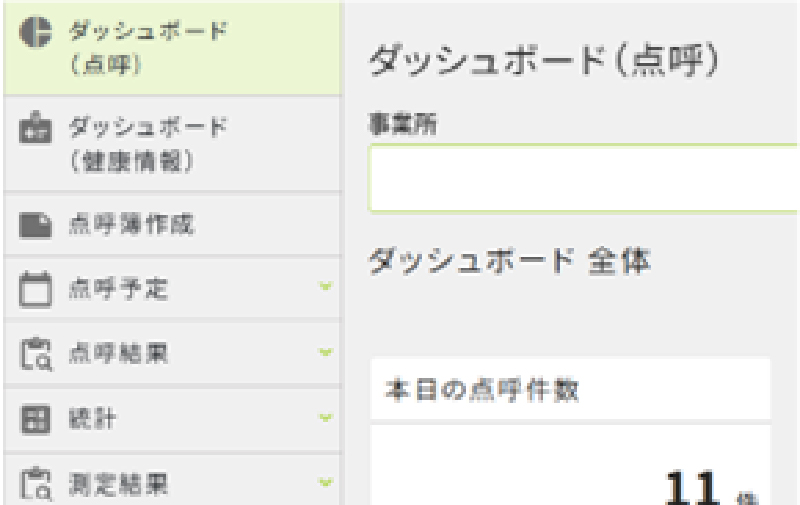Image resolution: width=800 pixels, height=505 pixels.
Task: Click the calendar icon beside 点呼予定
Action: [35, 289]
